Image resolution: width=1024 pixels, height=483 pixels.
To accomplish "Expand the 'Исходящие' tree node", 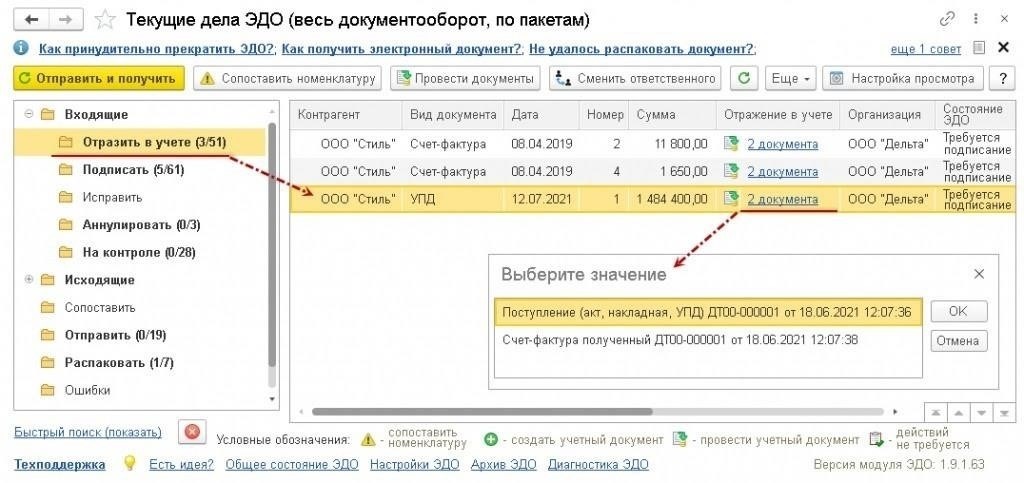I will tap(29, 279).
